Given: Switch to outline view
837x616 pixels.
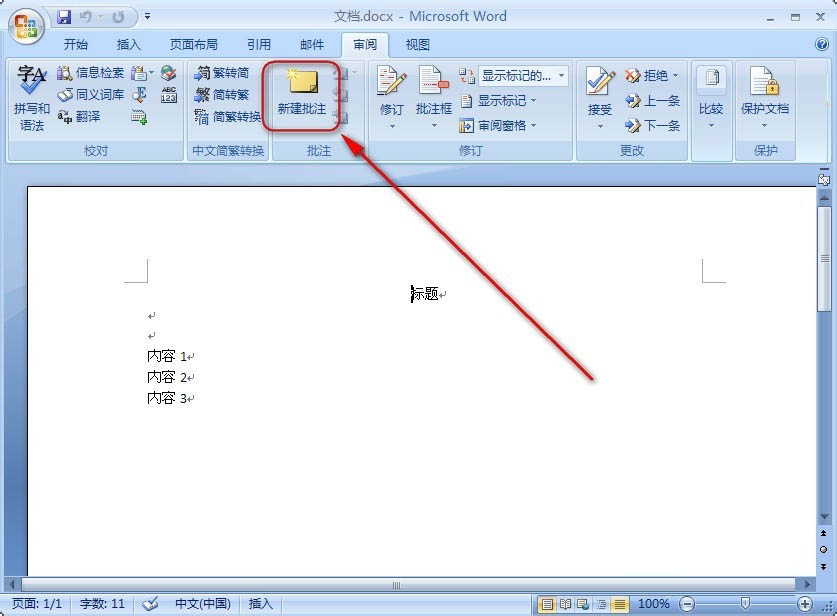Looking at the screenshot, I should 602,604.
